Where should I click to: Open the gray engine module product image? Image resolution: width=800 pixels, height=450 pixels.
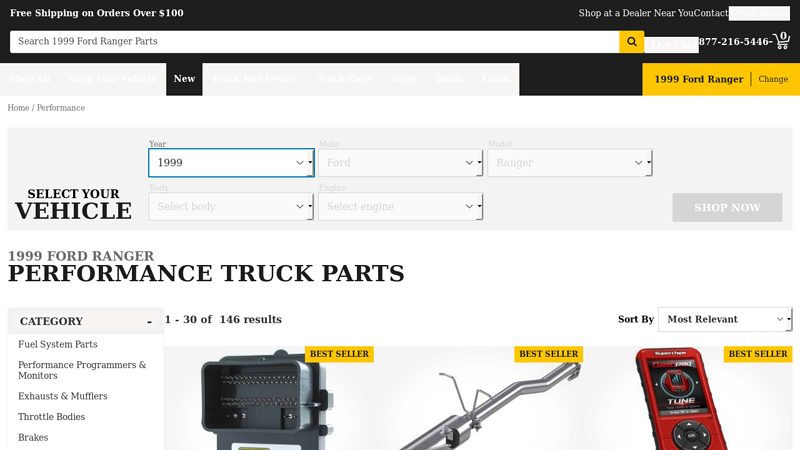(x=269, y=398)
